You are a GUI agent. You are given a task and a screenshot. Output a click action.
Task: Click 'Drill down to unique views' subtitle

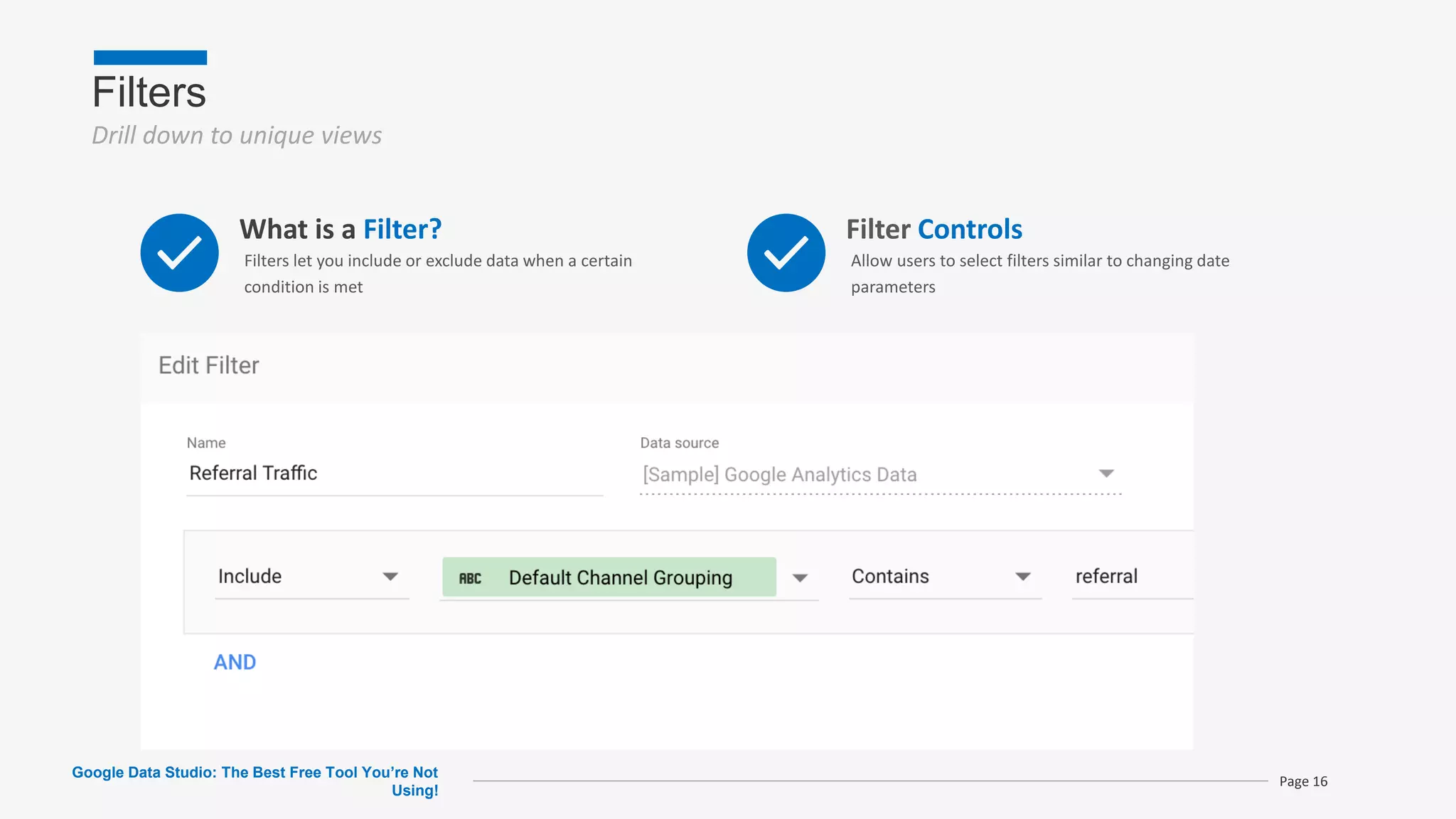point(237,135)
